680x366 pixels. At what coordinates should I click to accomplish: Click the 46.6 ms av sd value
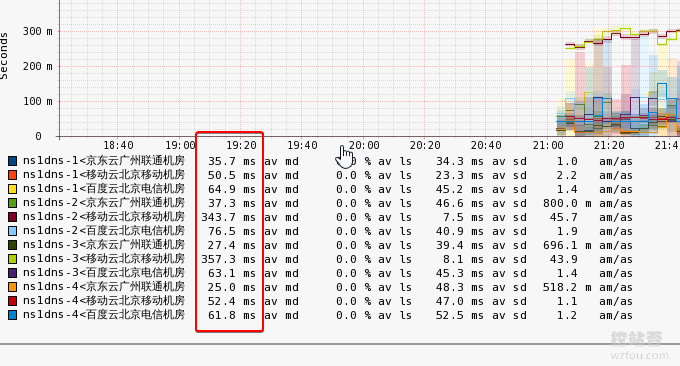tap(460, 203)
